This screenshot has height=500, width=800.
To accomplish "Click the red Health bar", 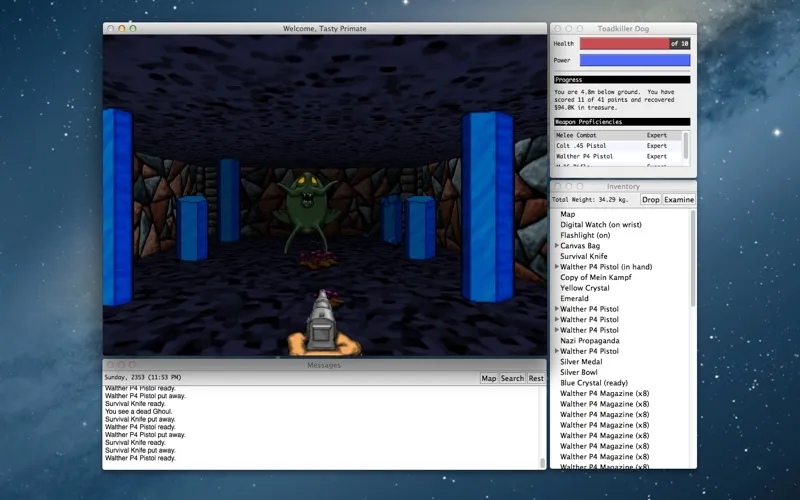I will click(624, 44).
